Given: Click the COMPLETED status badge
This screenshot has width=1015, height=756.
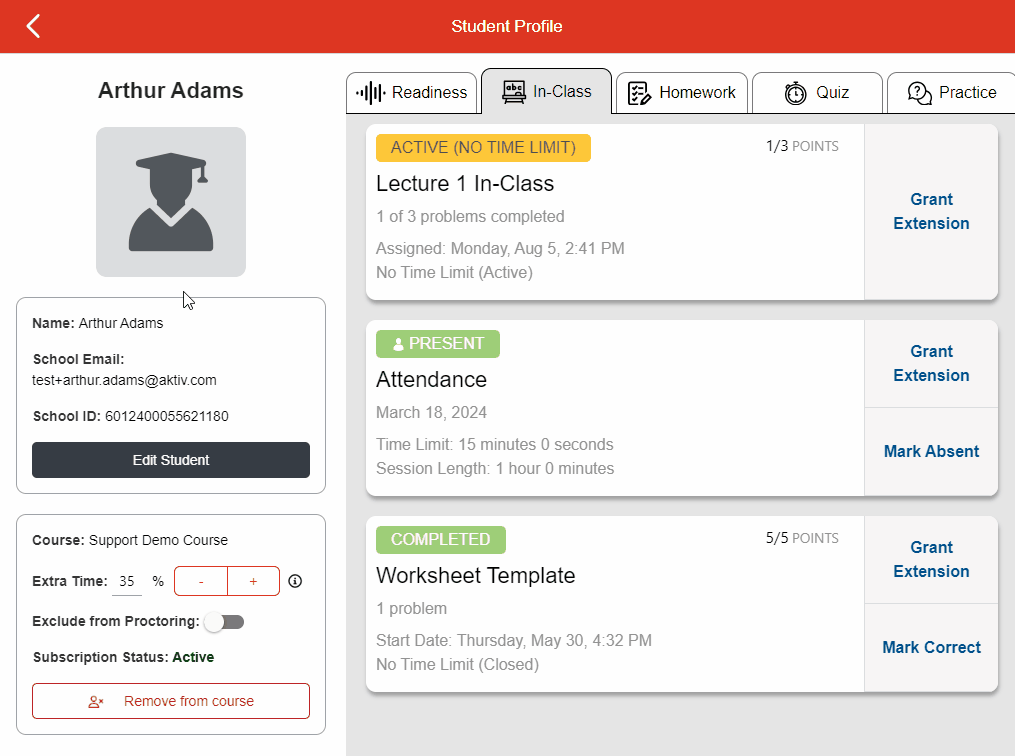Looking at the screenshot, I should click(x=441, y=540).
